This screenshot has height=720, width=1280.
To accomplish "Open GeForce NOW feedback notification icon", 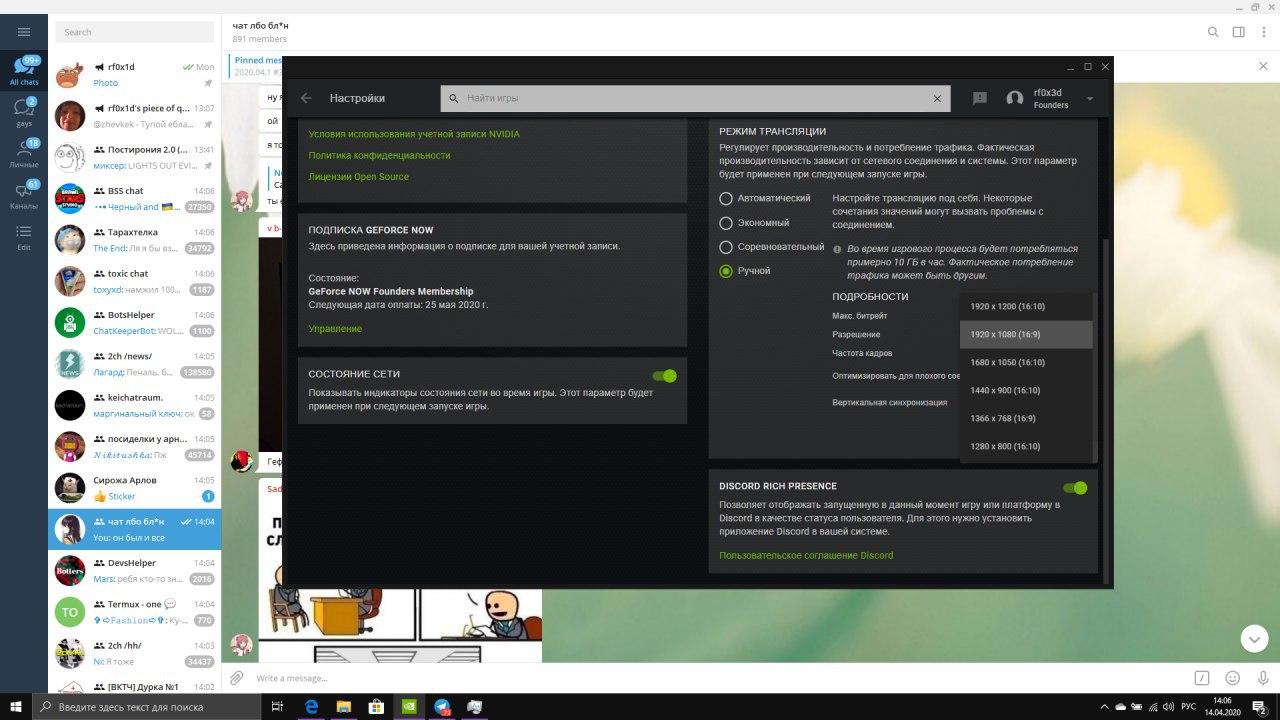I will tap(980, 98).
